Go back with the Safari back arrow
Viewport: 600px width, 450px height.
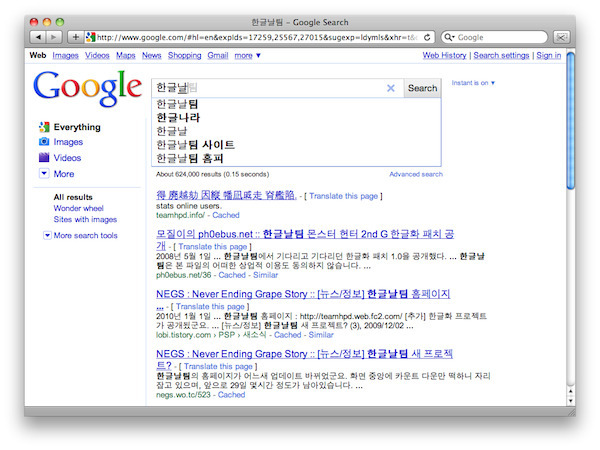[38, 37]
